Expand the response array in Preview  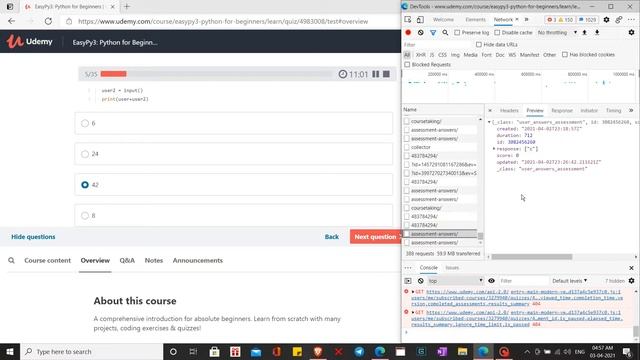[x=494, y=149]
